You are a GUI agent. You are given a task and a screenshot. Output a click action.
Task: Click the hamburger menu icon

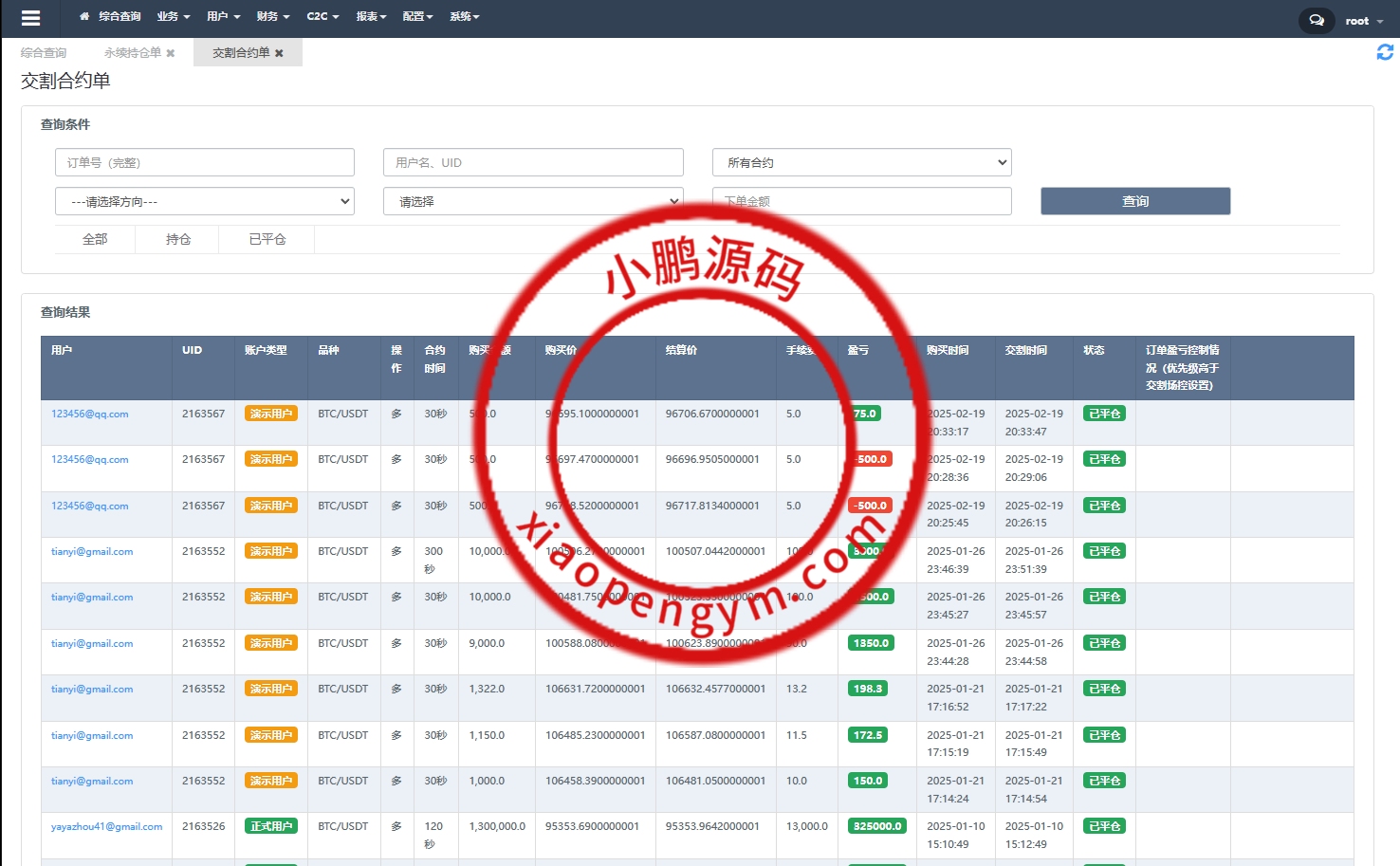[30, 18]
